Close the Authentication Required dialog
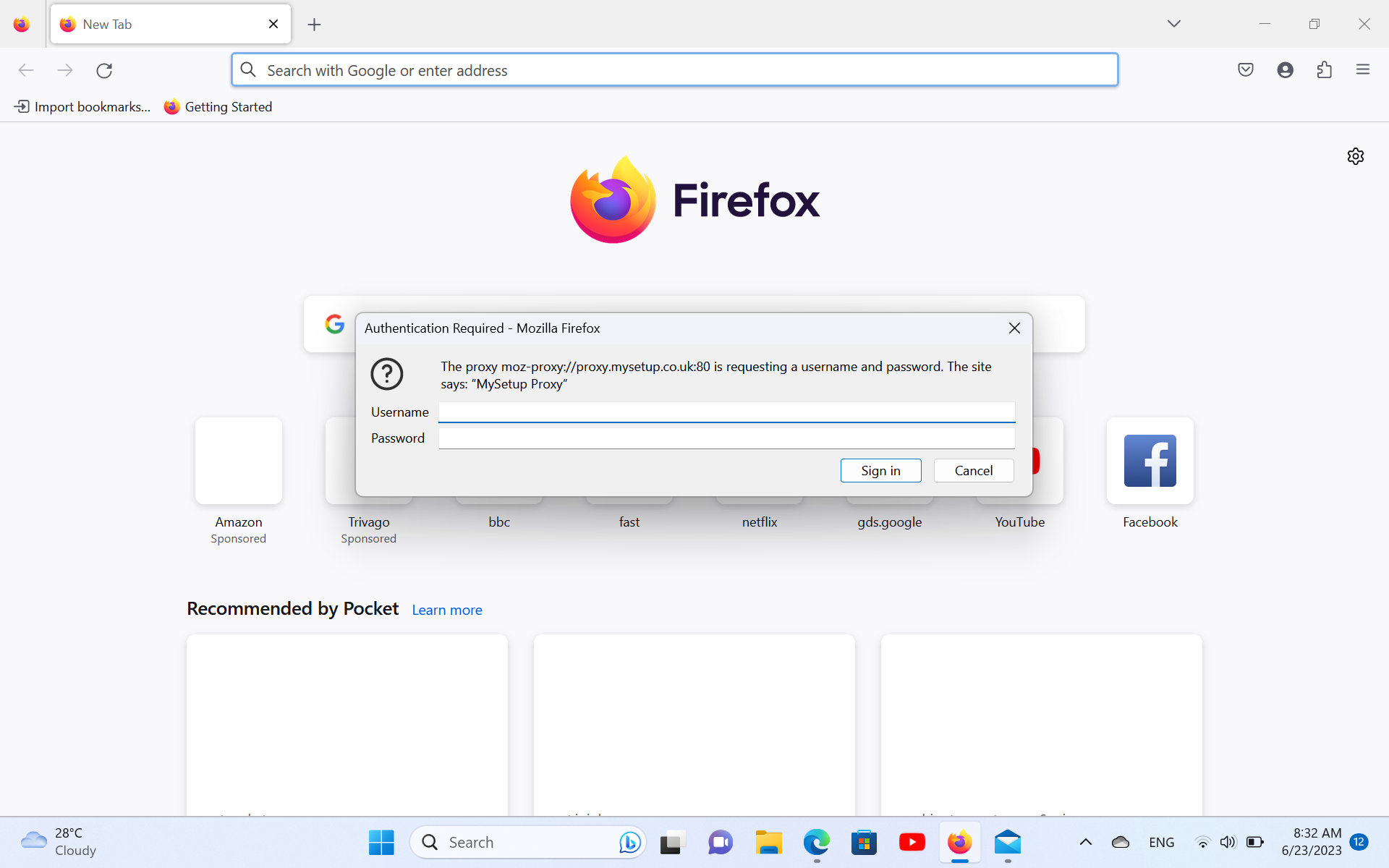 coord(1014,328)
